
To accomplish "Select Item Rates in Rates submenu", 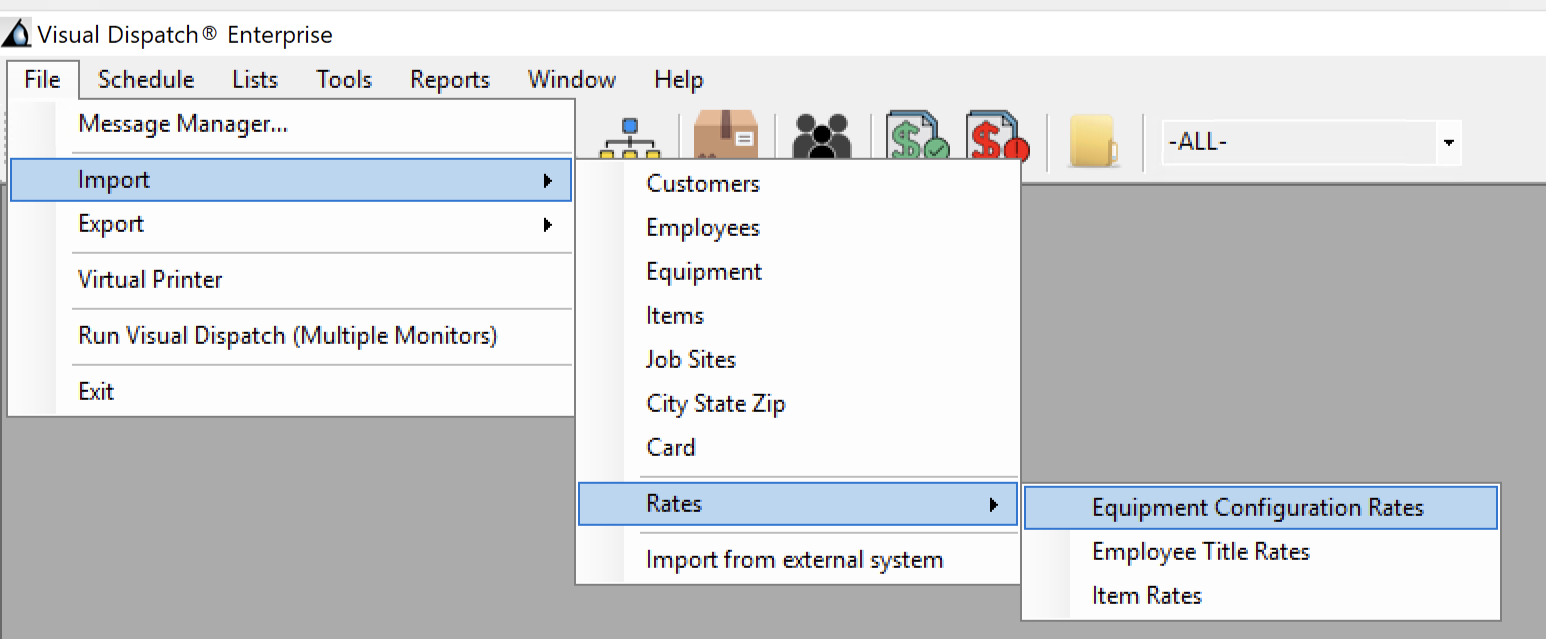I will (1261, 596).
